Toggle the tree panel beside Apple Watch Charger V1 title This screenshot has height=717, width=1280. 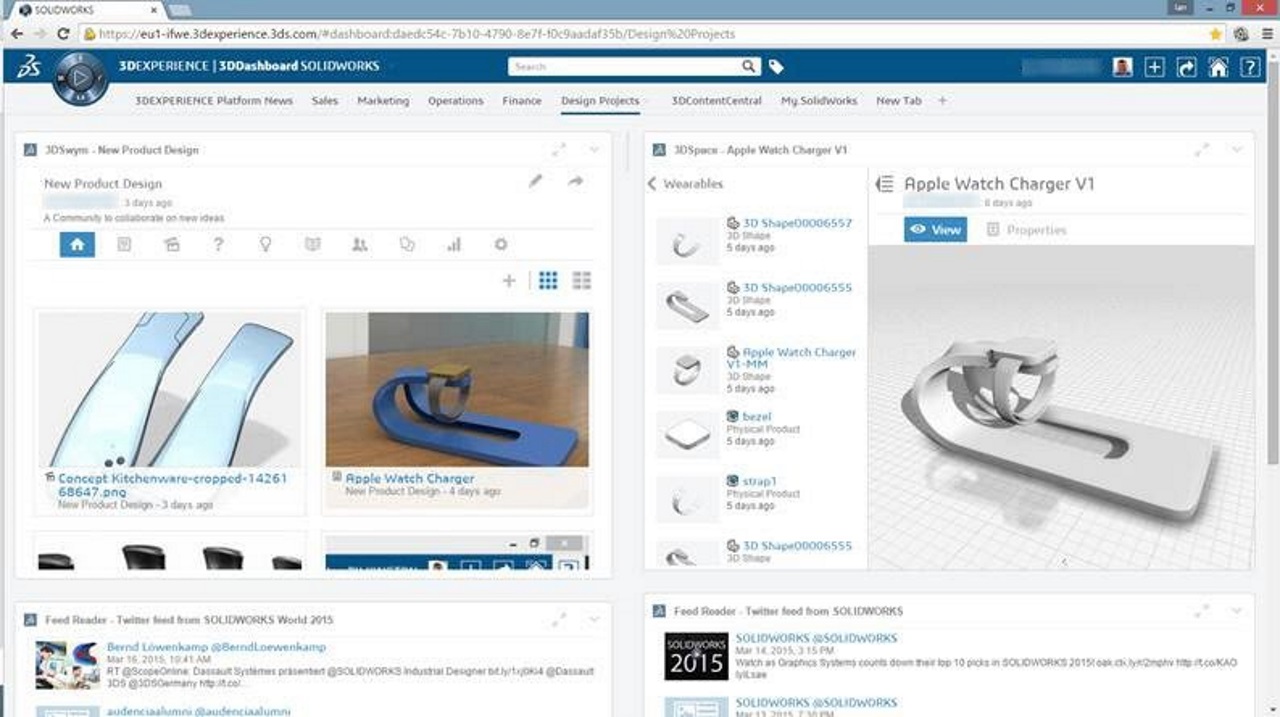coord(884,184)
